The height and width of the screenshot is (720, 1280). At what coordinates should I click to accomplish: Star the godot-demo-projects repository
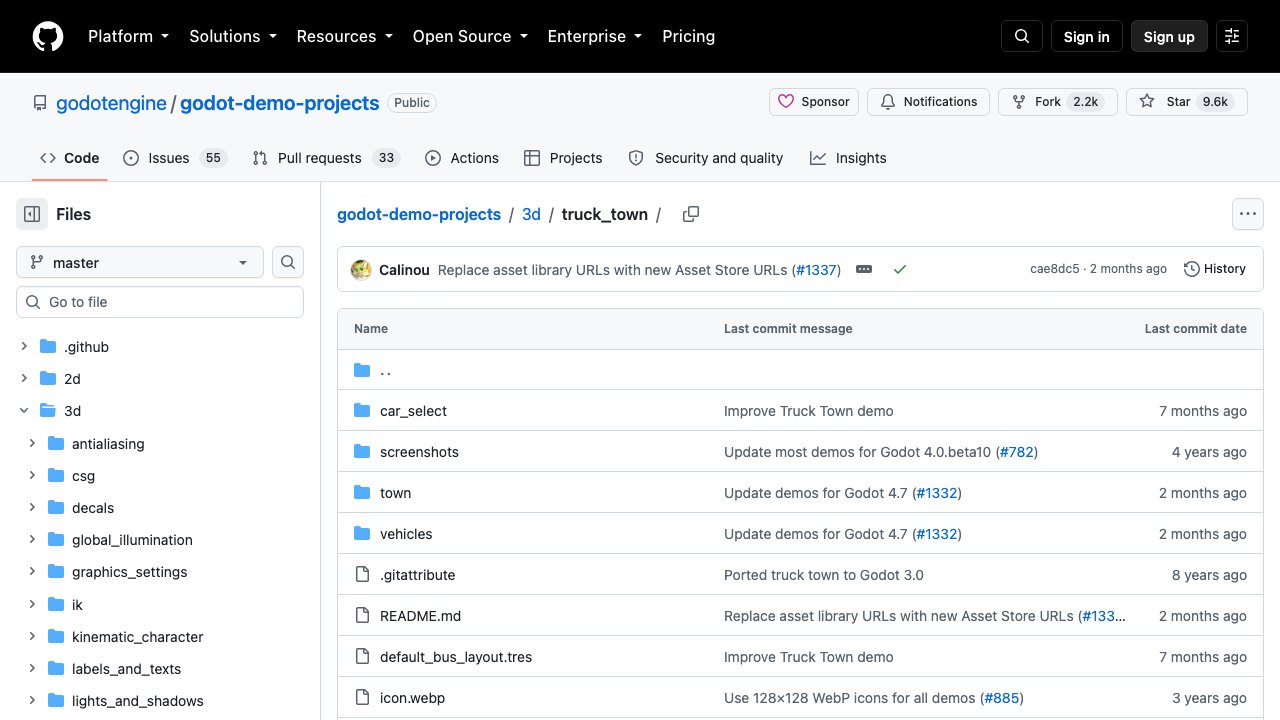point(1187,102)
